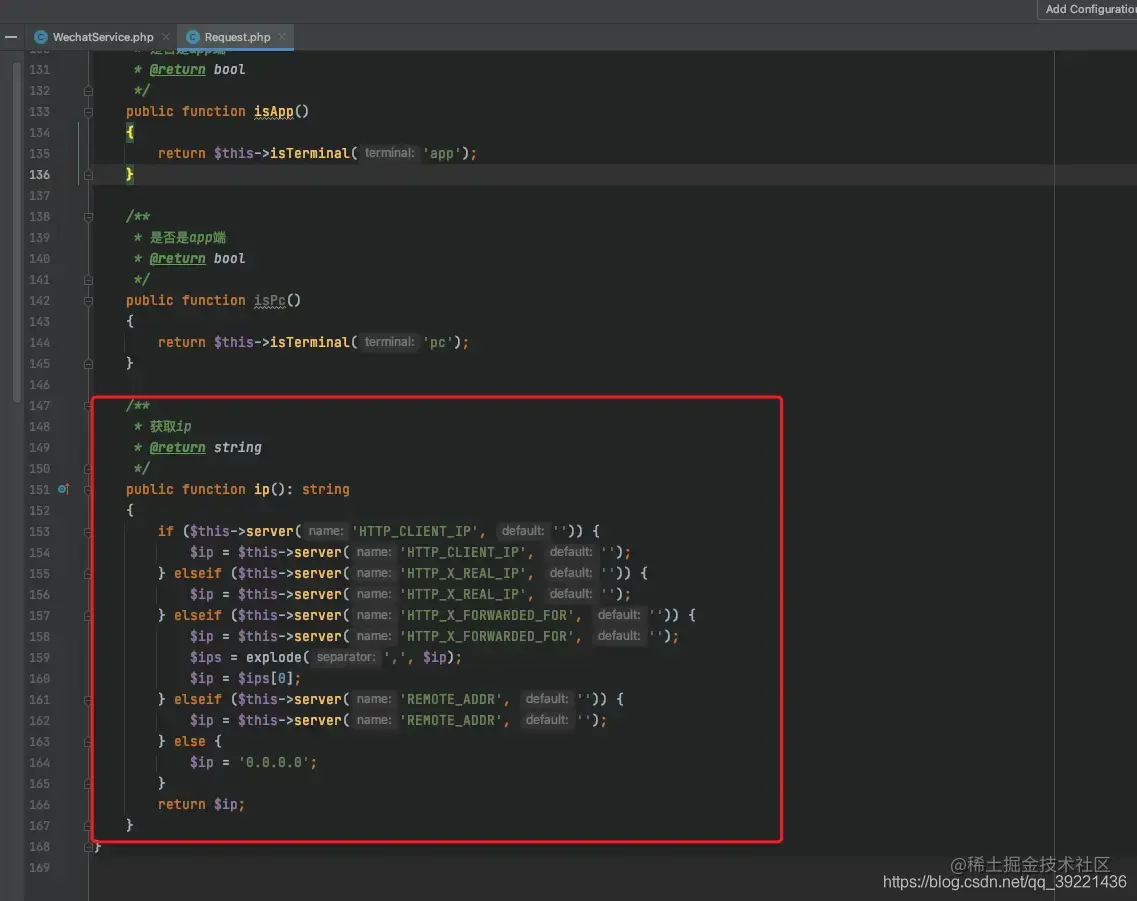The image size is (1137, 901).
Task: Click the @return tag on line 149
Action: click(178, 447)
